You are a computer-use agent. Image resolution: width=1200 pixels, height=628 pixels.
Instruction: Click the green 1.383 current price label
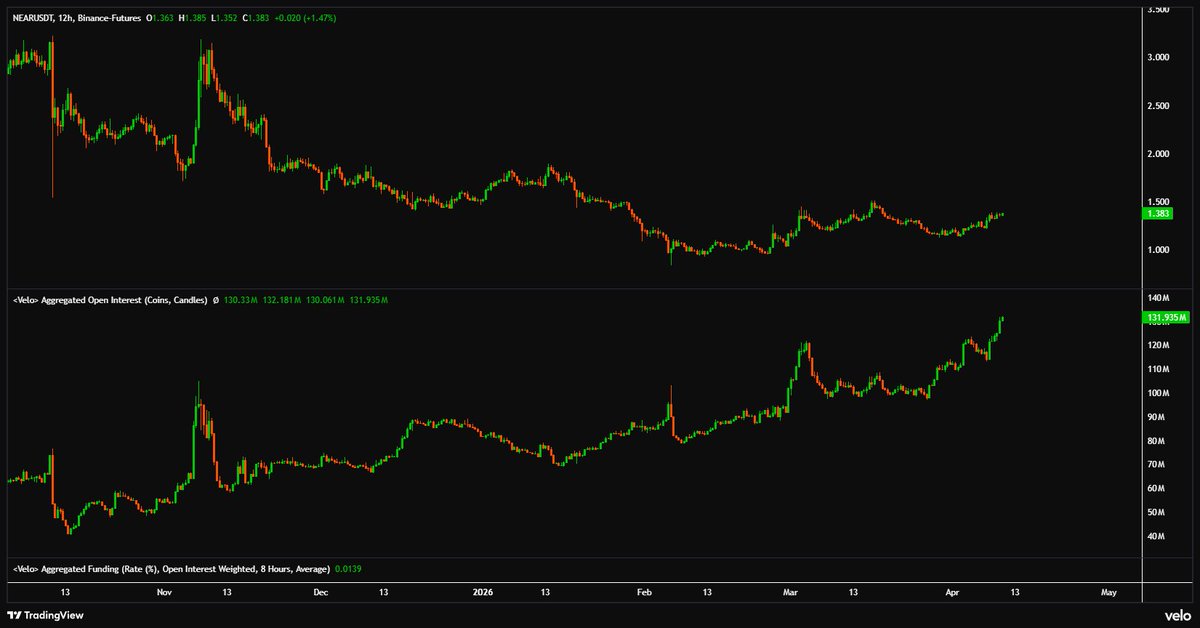(x=1160, y=213)
